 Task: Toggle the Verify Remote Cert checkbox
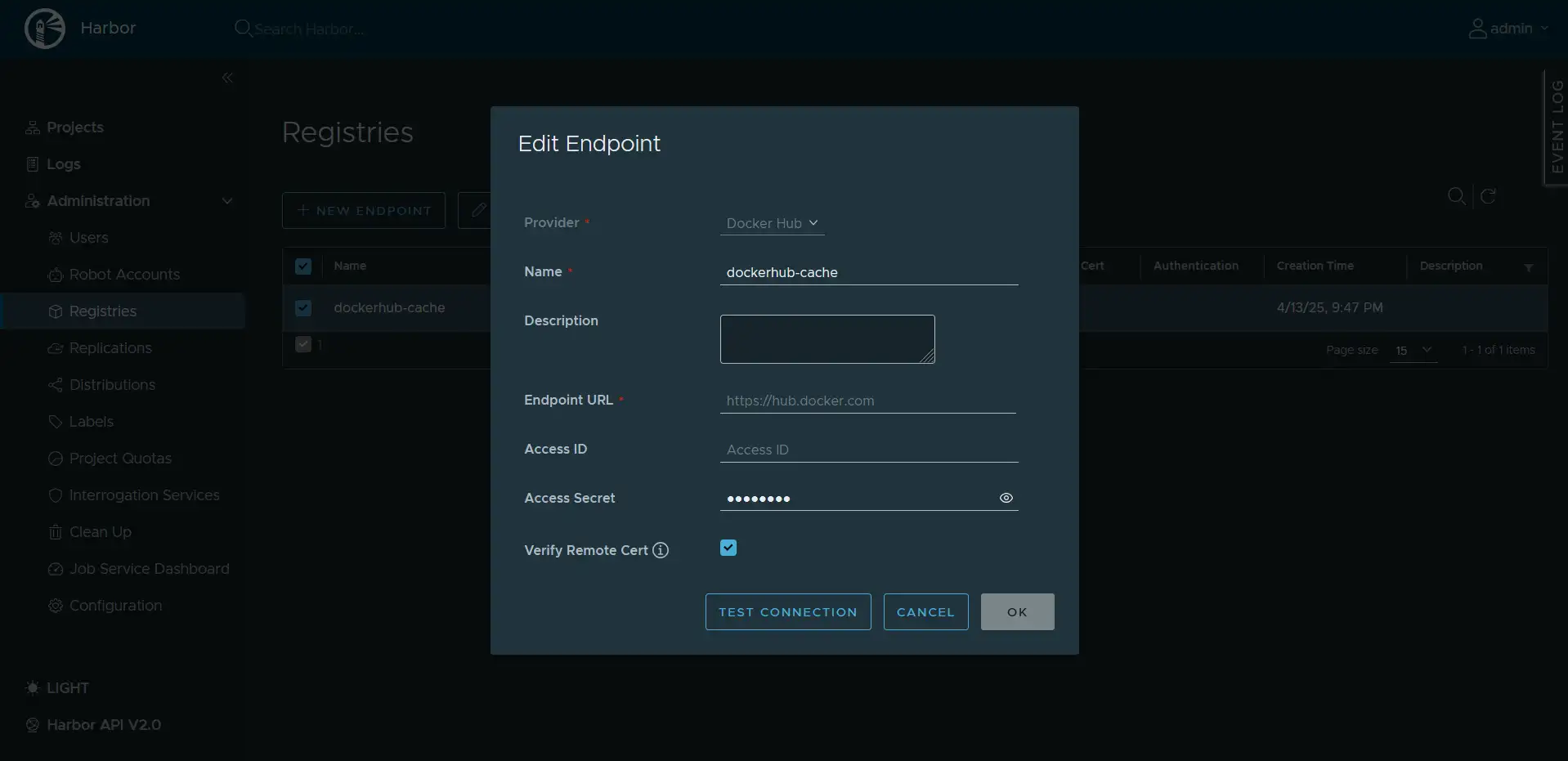tap(728, 548)
